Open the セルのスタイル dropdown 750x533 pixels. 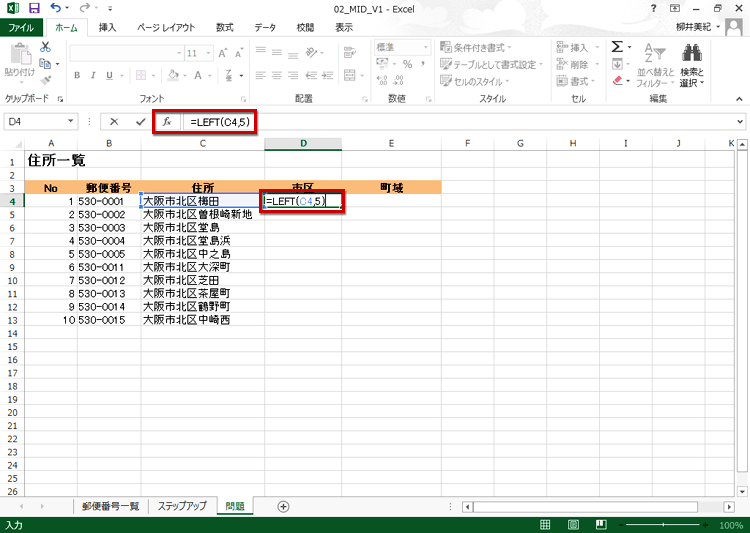[x=474, y=81]
